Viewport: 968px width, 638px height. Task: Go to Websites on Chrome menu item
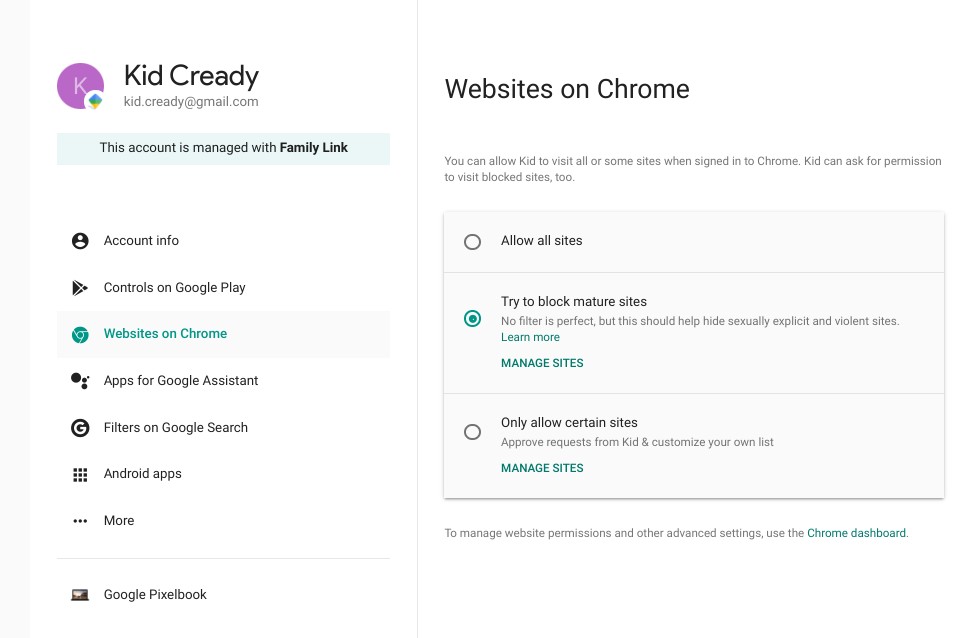pyautogui.click(x=223, y=334)
